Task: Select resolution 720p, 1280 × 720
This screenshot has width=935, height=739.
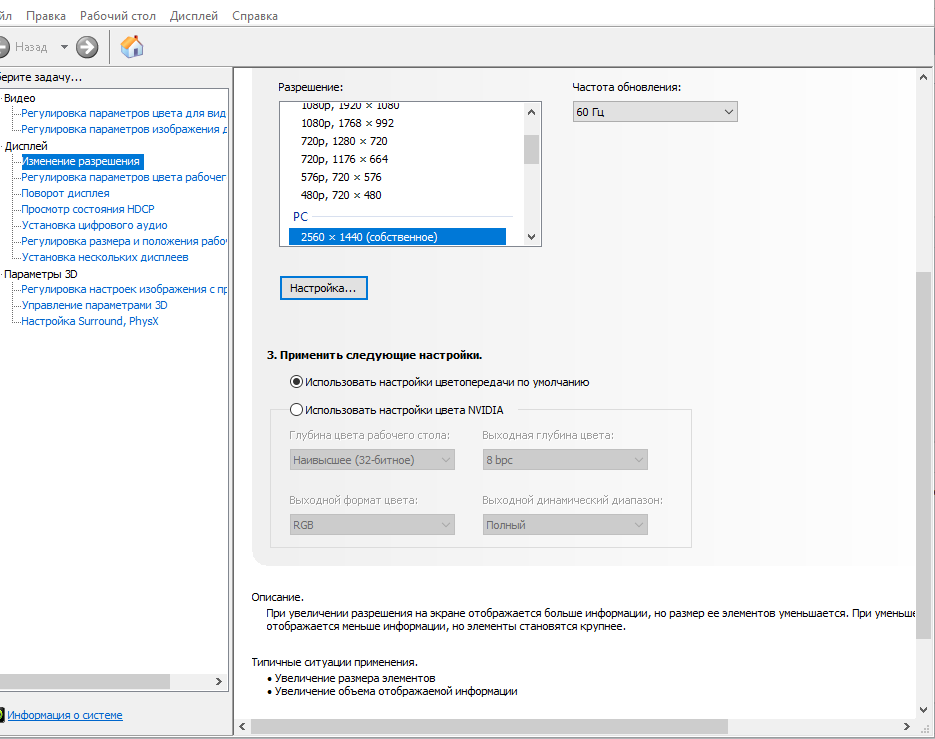Action: pyautogui.click(x=344, y=141)
